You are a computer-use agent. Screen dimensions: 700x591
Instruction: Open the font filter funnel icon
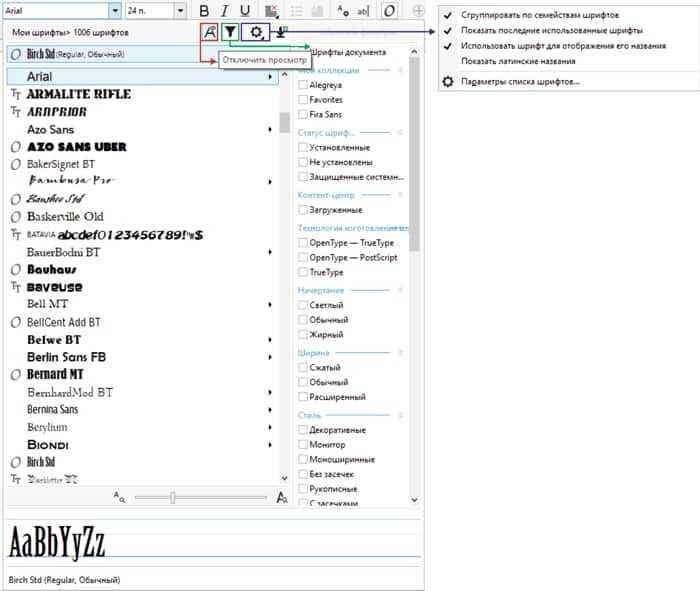click(x=230, y=32)
